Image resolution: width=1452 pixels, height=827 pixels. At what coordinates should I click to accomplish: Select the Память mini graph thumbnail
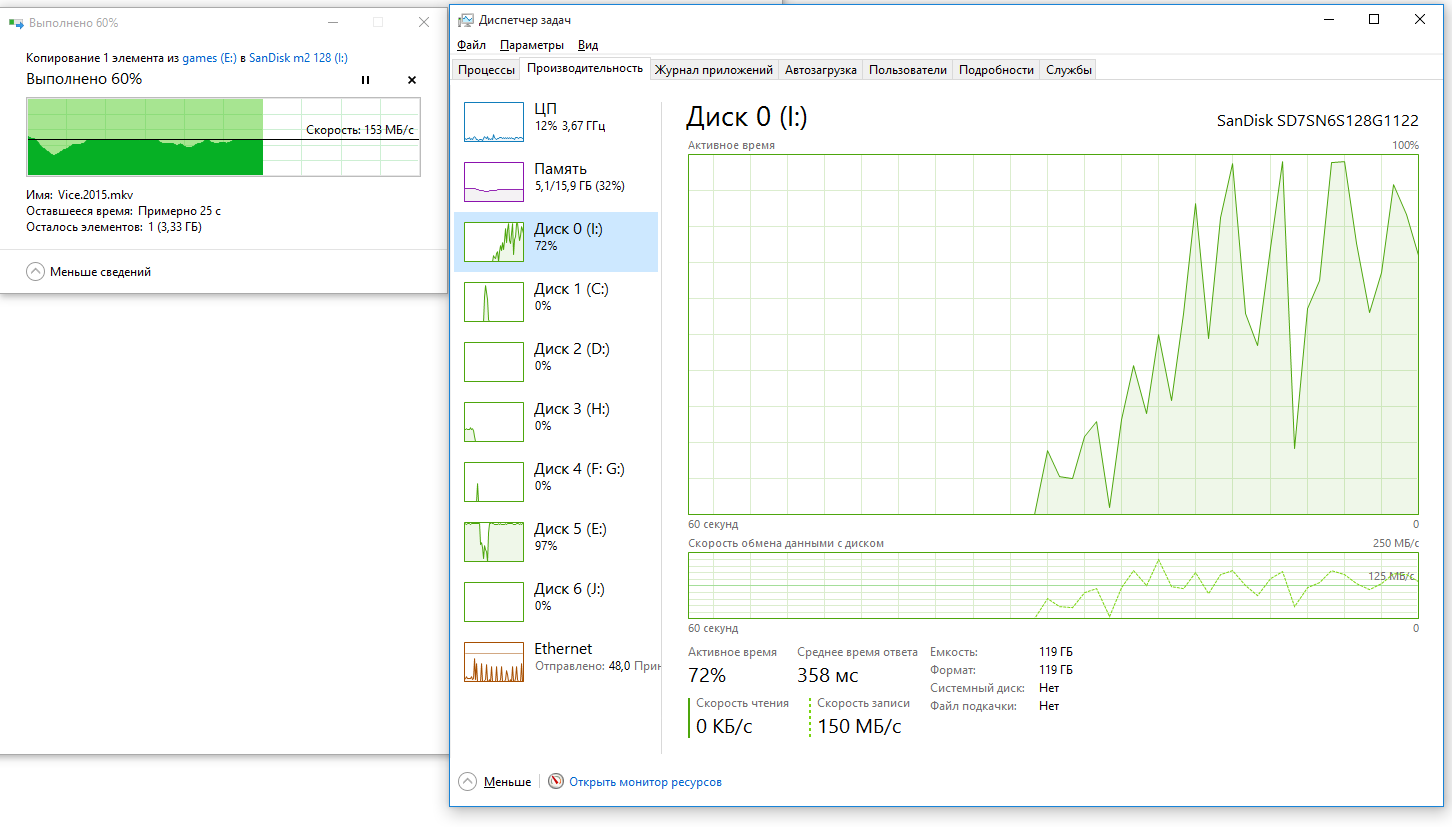point(494,182)
